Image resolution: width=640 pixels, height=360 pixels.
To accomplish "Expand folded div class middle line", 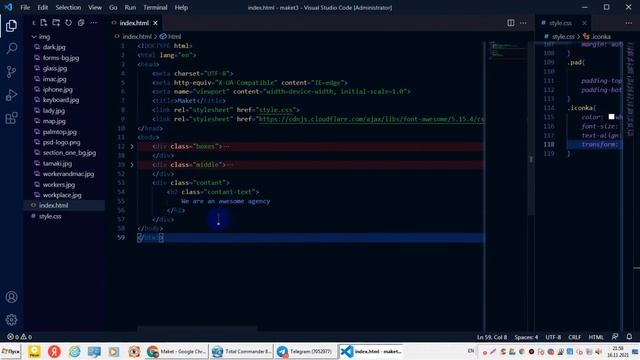I will [x=132, y=165].
